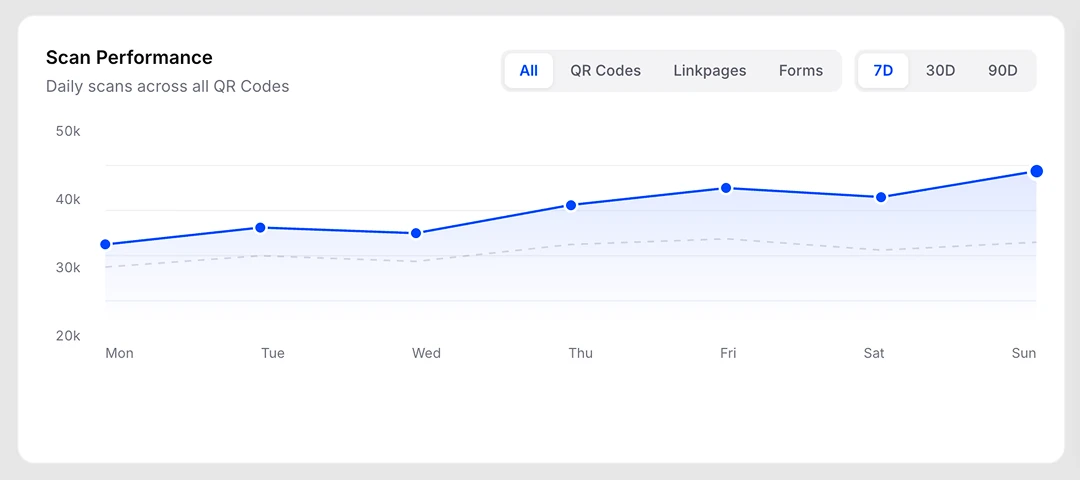
Task: Click the Thu axis label
Action: point(580,353)
